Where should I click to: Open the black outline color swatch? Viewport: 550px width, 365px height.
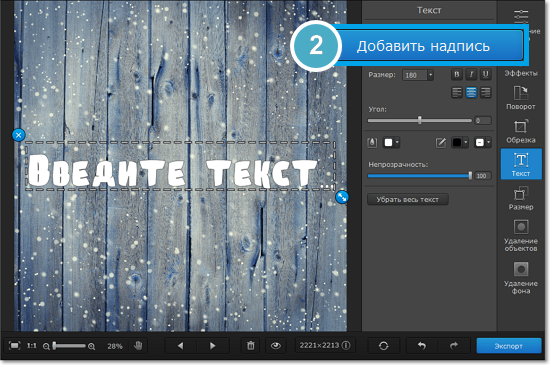[460, 142]
